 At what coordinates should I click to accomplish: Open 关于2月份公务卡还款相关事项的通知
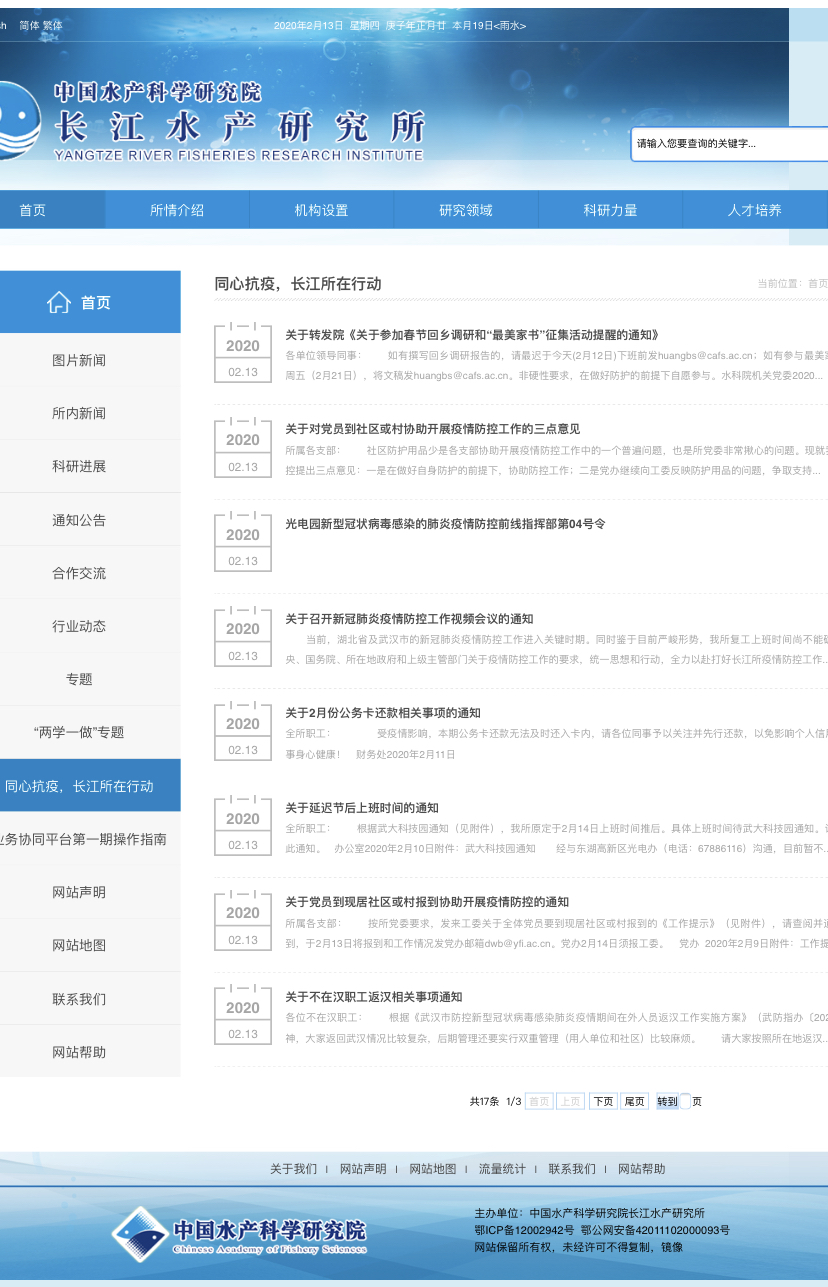pyautogui.click(x=383, y=713)
